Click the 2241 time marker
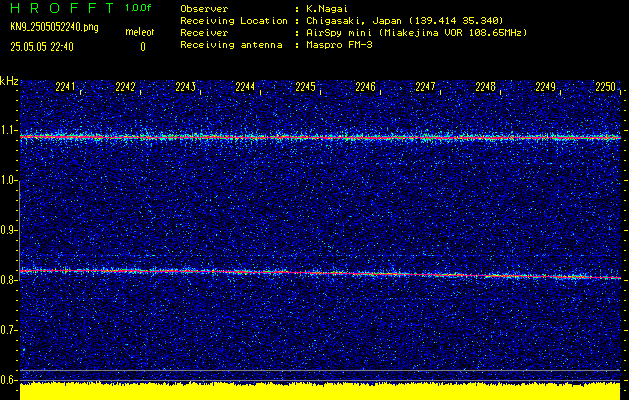629x400 pixels. 65,87
